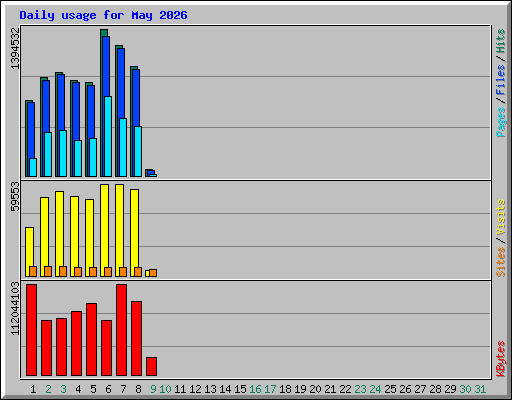
Task: Click the day 1 cyan pages bar
Action: click(33, 168)
